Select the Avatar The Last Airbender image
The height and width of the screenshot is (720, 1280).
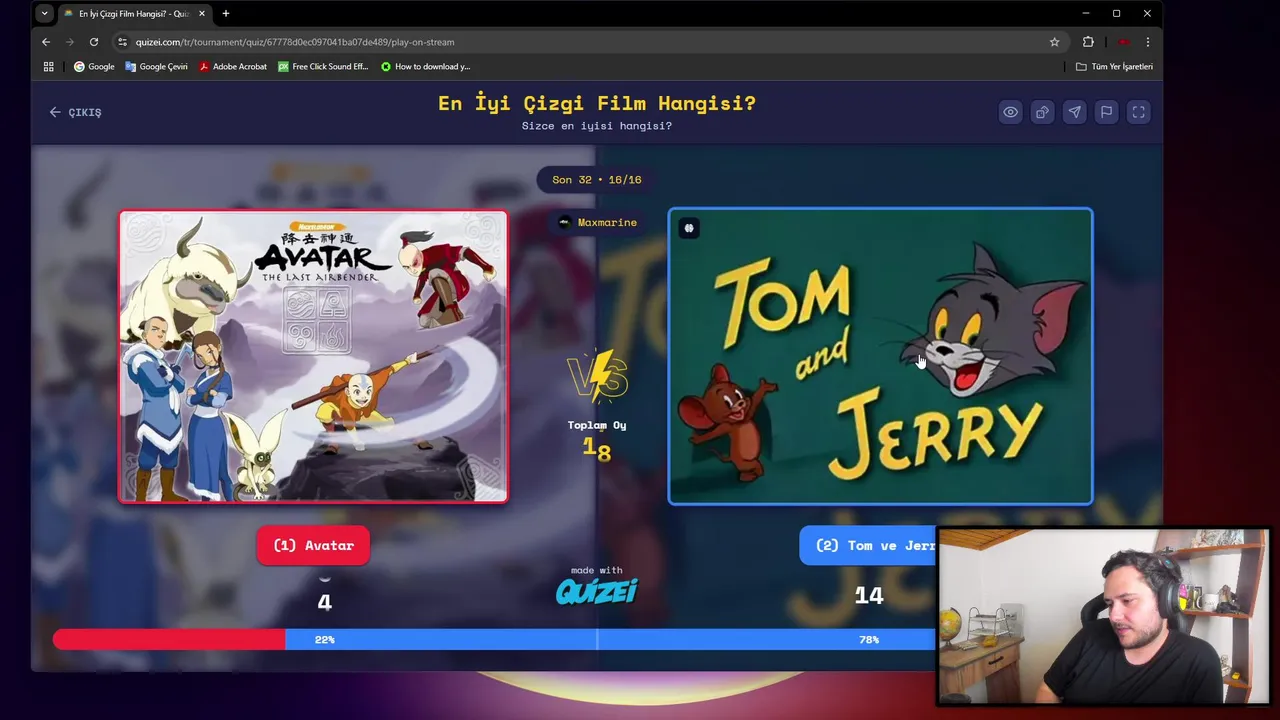coord(313,356)
